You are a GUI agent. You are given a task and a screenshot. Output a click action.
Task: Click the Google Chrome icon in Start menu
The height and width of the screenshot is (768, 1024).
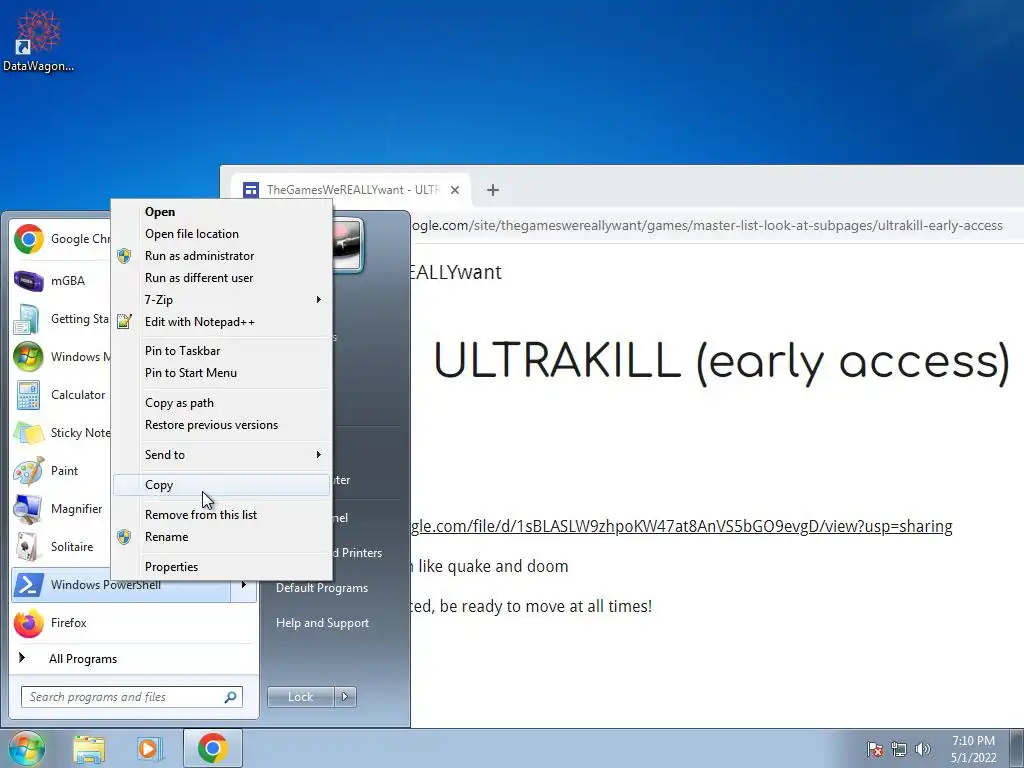tap(29, 239)
